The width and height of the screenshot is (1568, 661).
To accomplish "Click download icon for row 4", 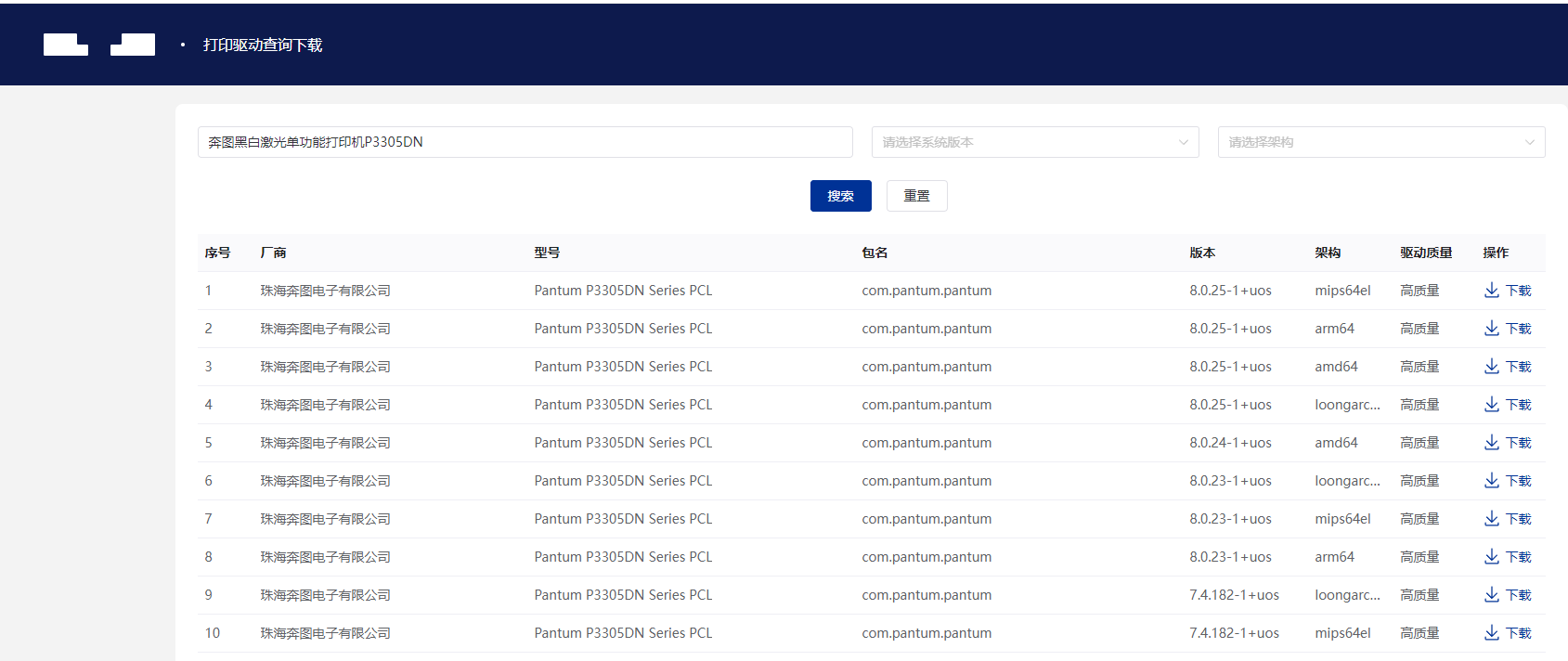I will [1491, 405].
